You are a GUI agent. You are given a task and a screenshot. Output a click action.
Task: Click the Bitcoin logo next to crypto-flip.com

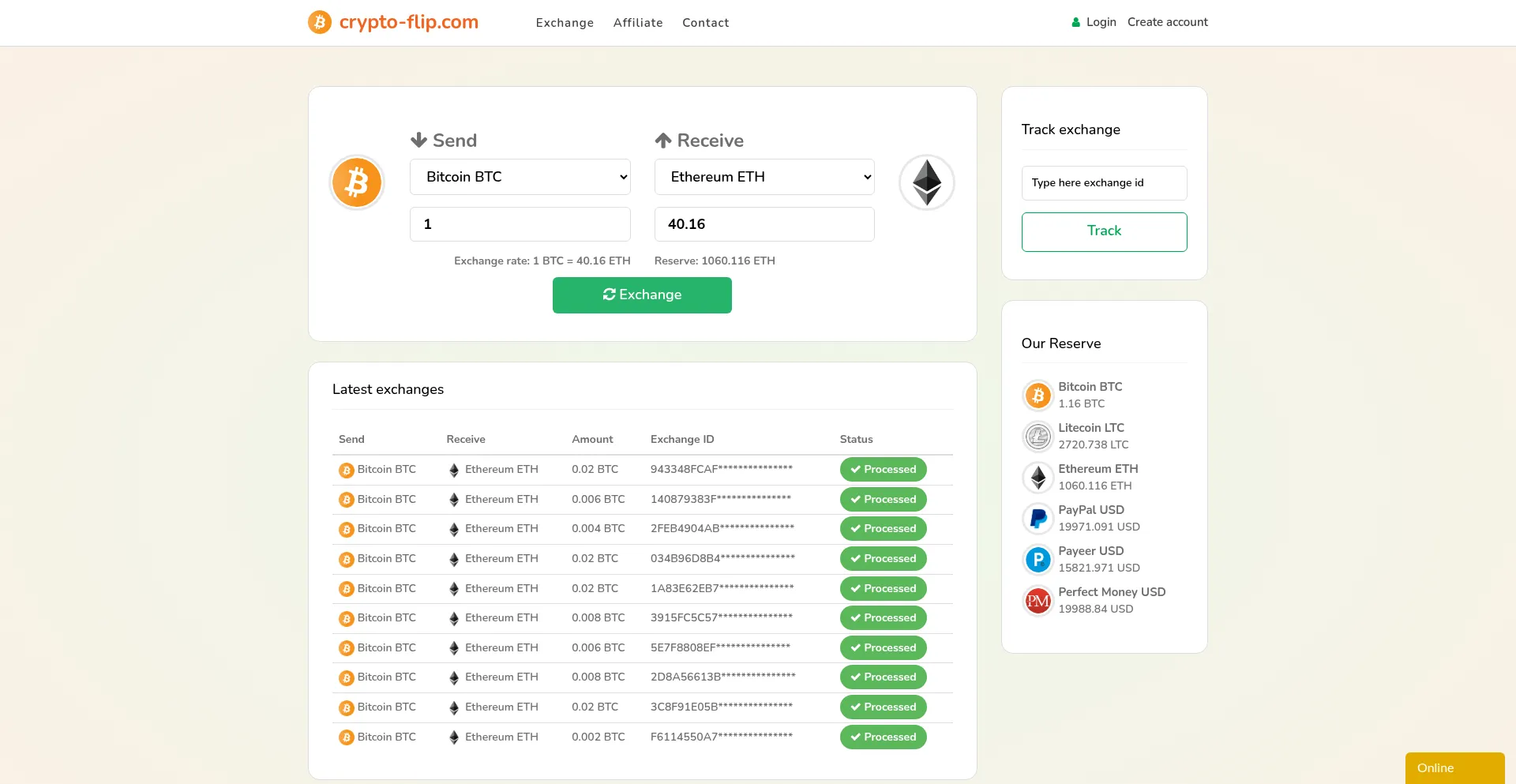319,22
